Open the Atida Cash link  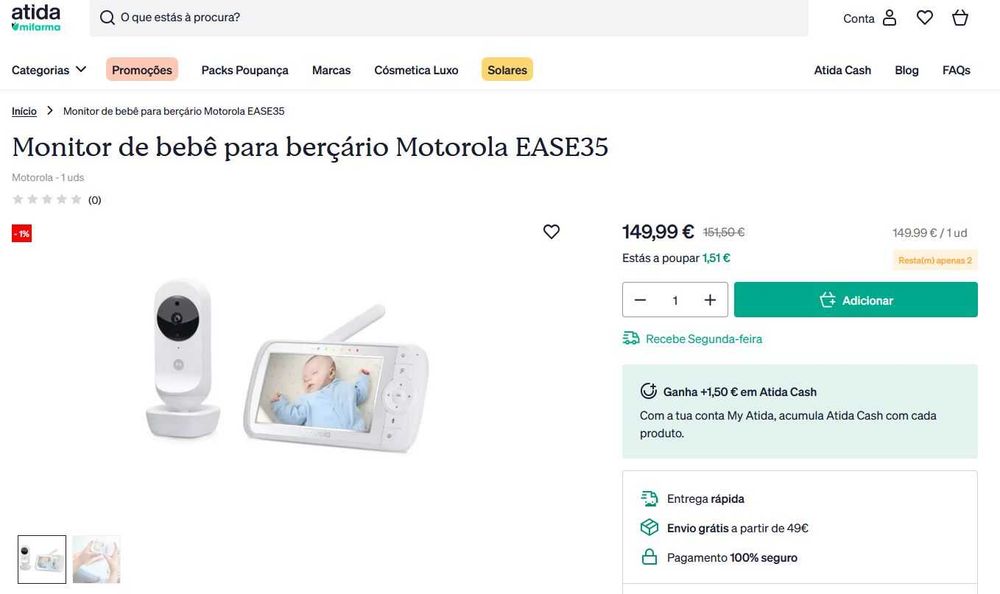click(842, 70)
